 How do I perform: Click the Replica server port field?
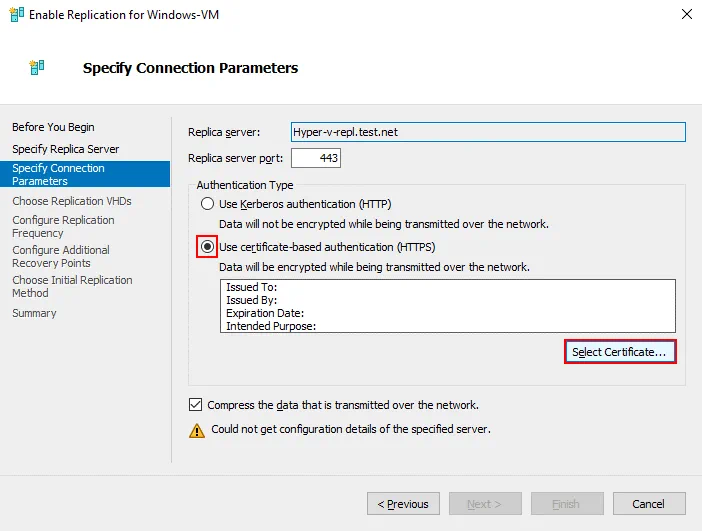[316, 158]
